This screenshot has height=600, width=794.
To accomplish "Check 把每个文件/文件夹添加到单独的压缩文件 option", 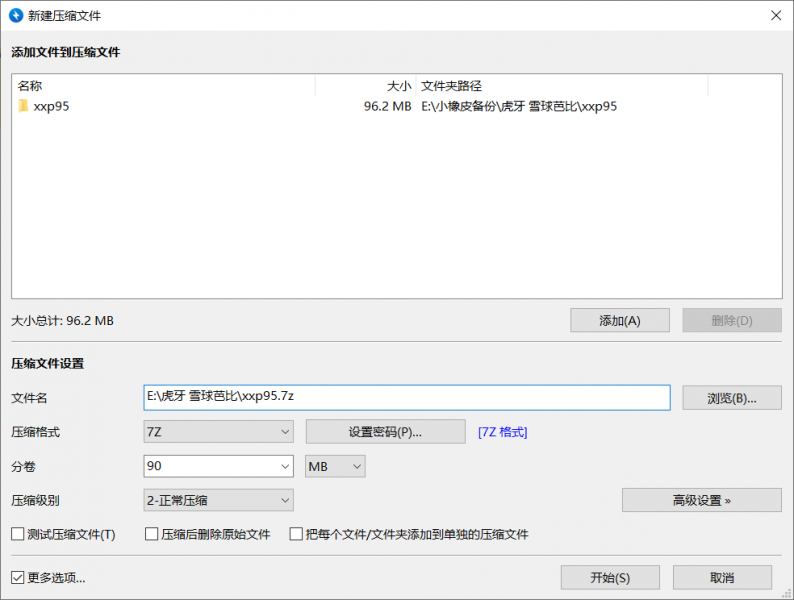I will point(296,534).
